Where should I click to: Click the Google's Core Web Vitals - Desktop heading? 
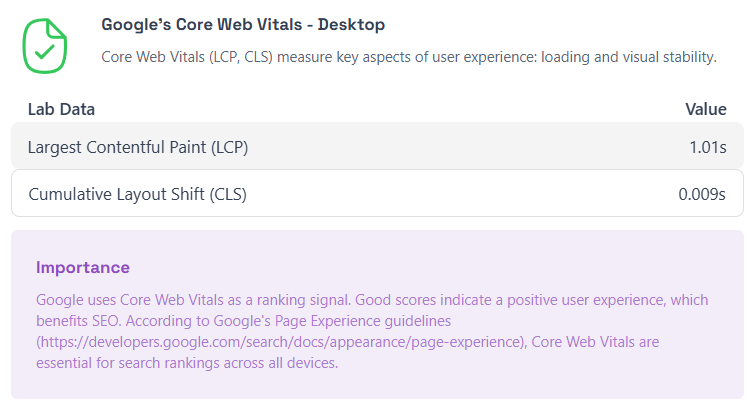(243, 24)
